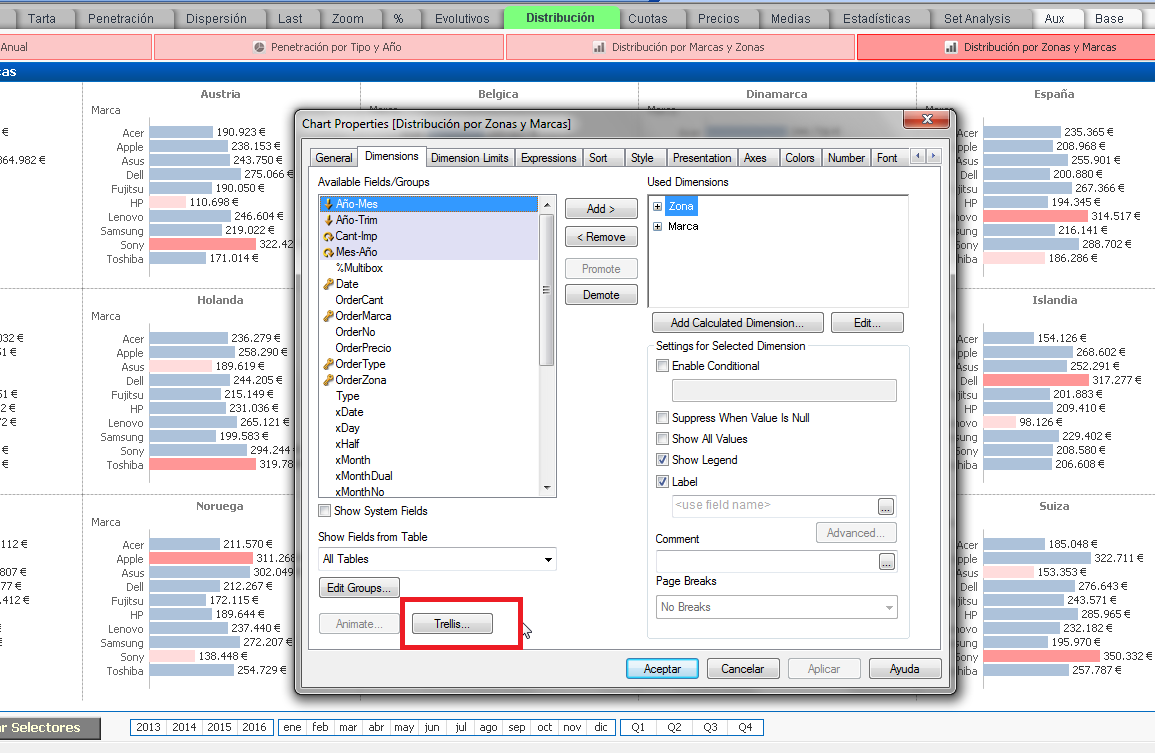Click the Trellis... button
Image resolution: width=1155 pixels, height=753 pixels.
point(454,624)
